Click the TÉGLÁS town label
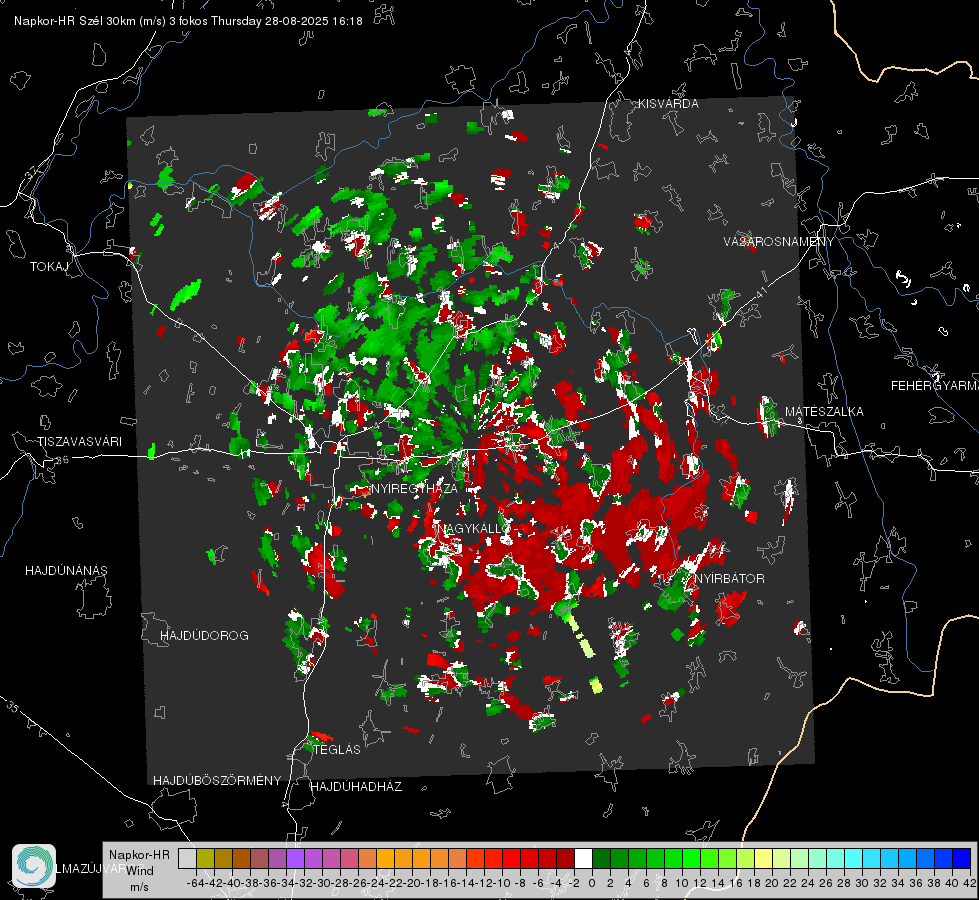This screenshot has width=979, height=900. pyautogui.click(x=337, y=749)
